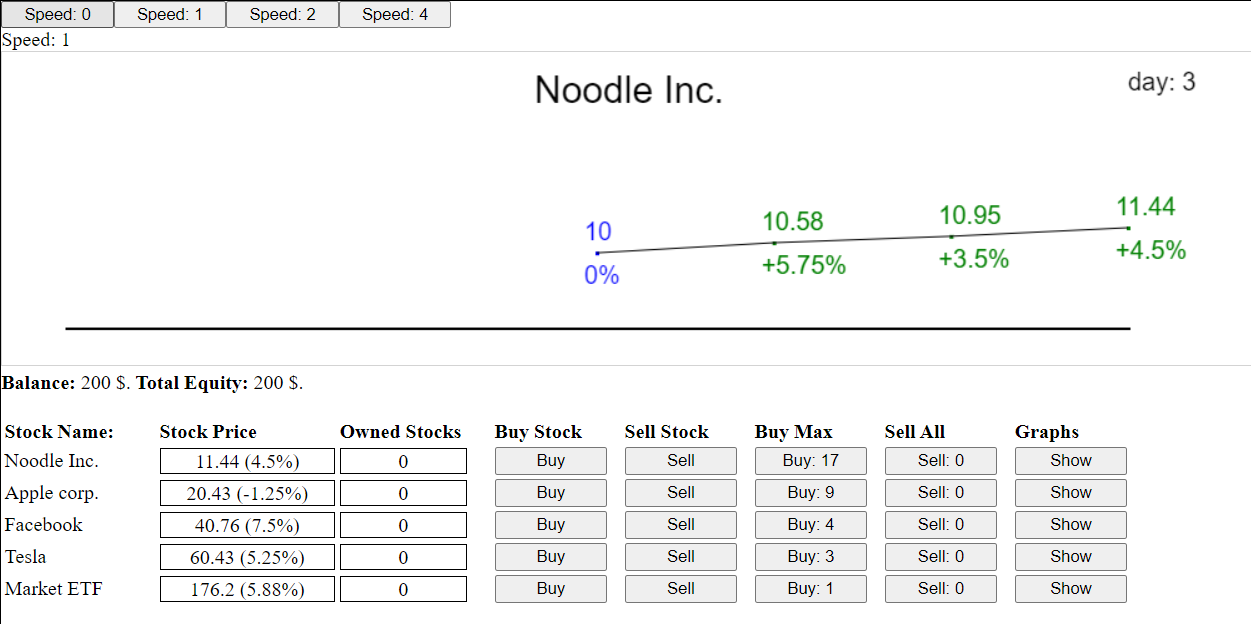Buy one Noodle Inc. stock

[551, 461]
